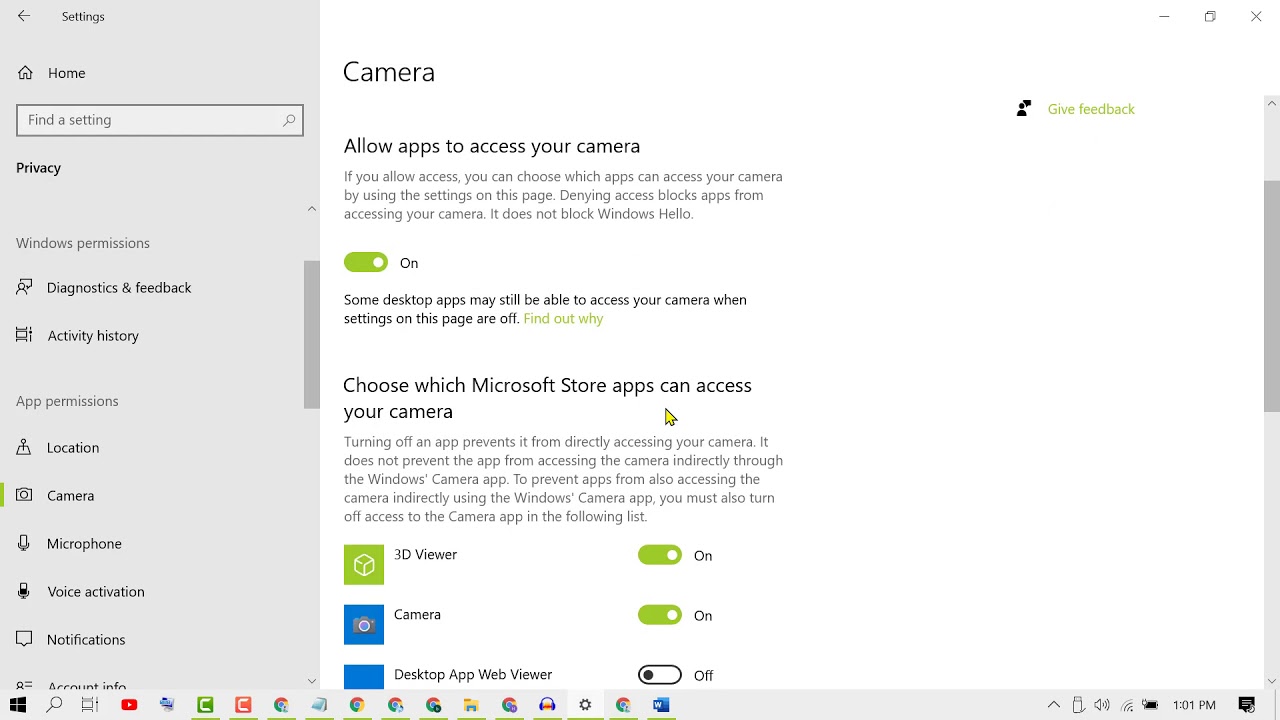The width and height of the screenshot is (1280, 720).
Task: Open the volume control in system tray
Action: click(x=1102, y=705)
